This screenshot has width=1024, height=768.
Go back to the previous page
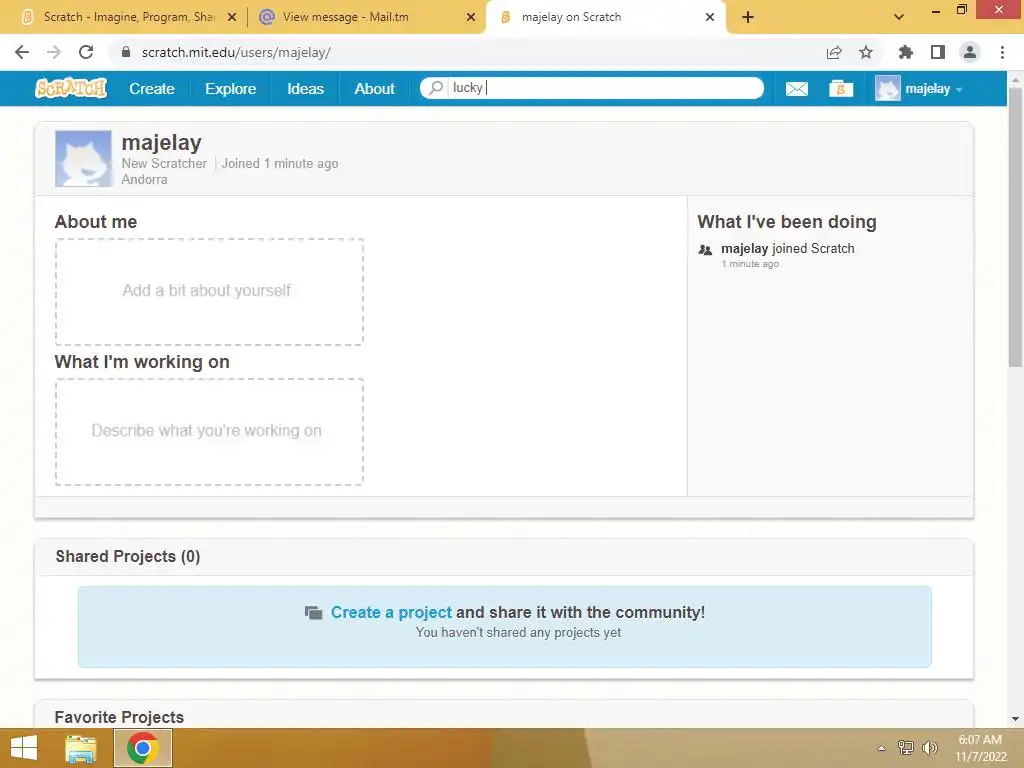[22, 52]
